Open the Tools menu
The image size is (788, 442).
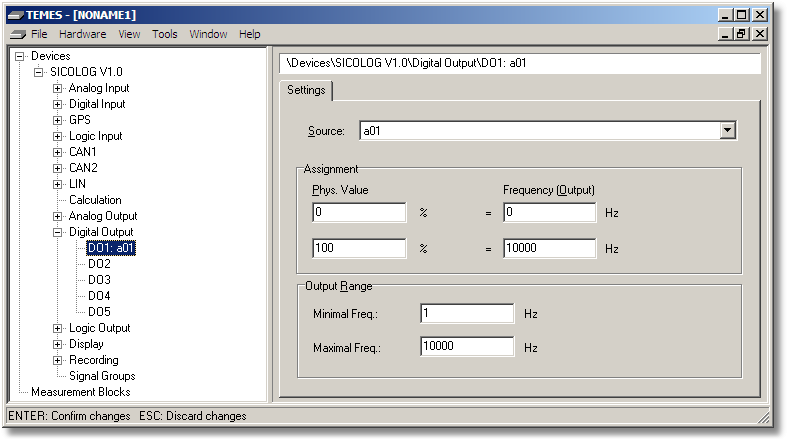coord(165,34)
